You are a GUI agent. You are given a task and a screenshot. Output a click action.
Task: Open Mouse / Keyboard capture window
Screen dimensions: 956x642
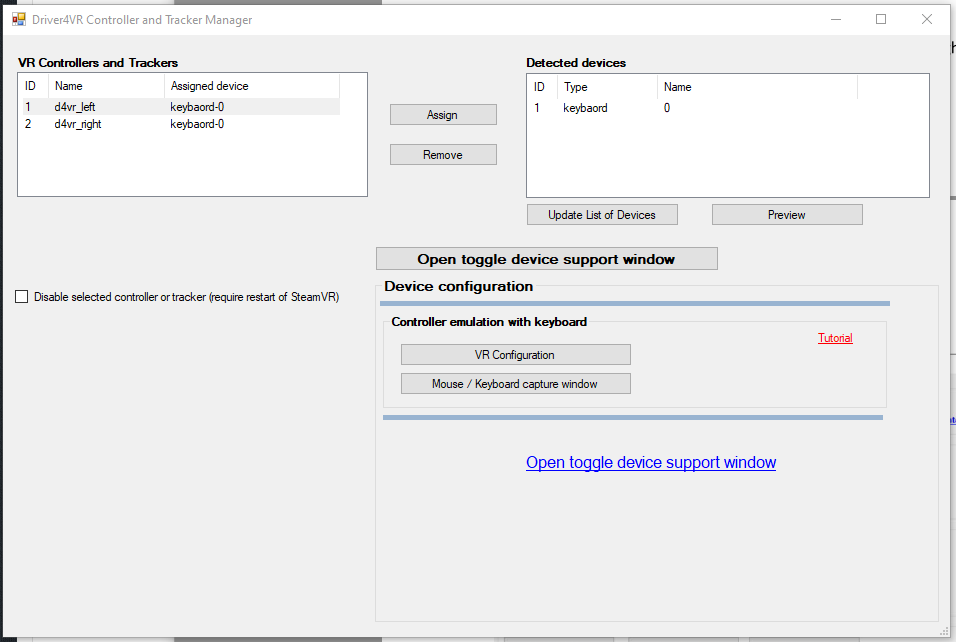pos(515,384)
